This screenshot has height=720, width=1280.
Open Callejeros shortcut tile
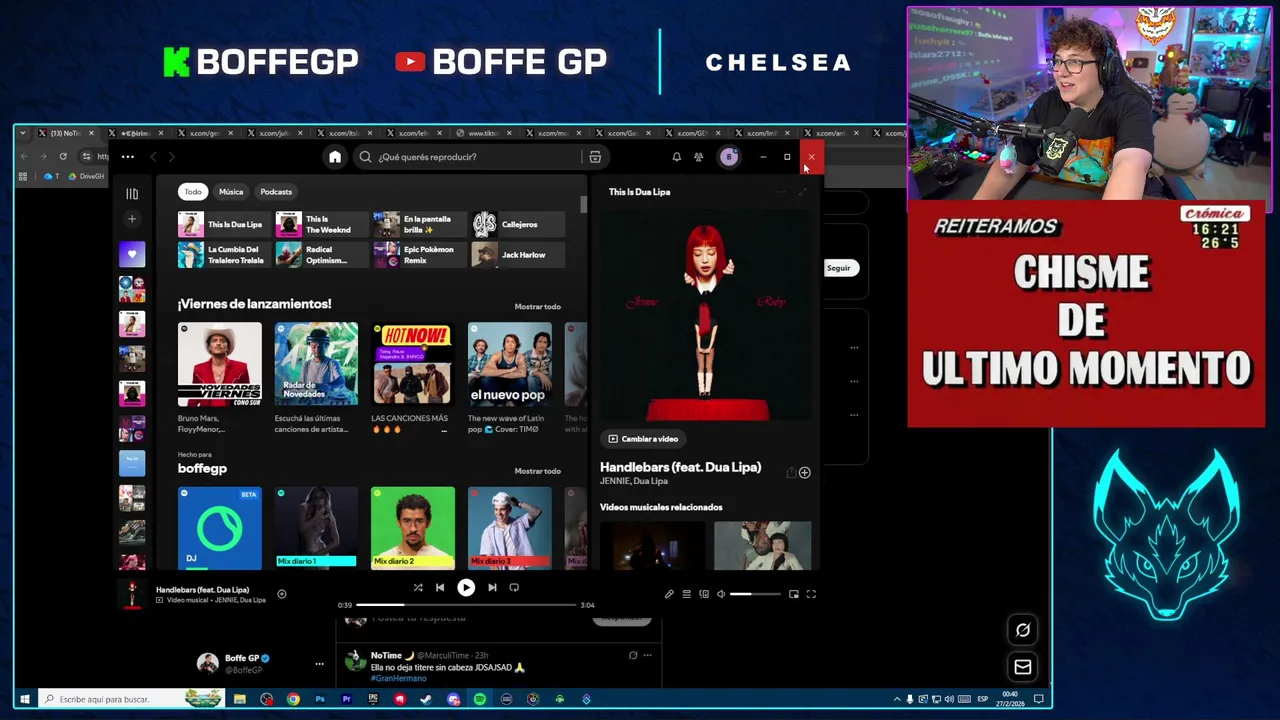pyautogui.click(x=516, y=225)
